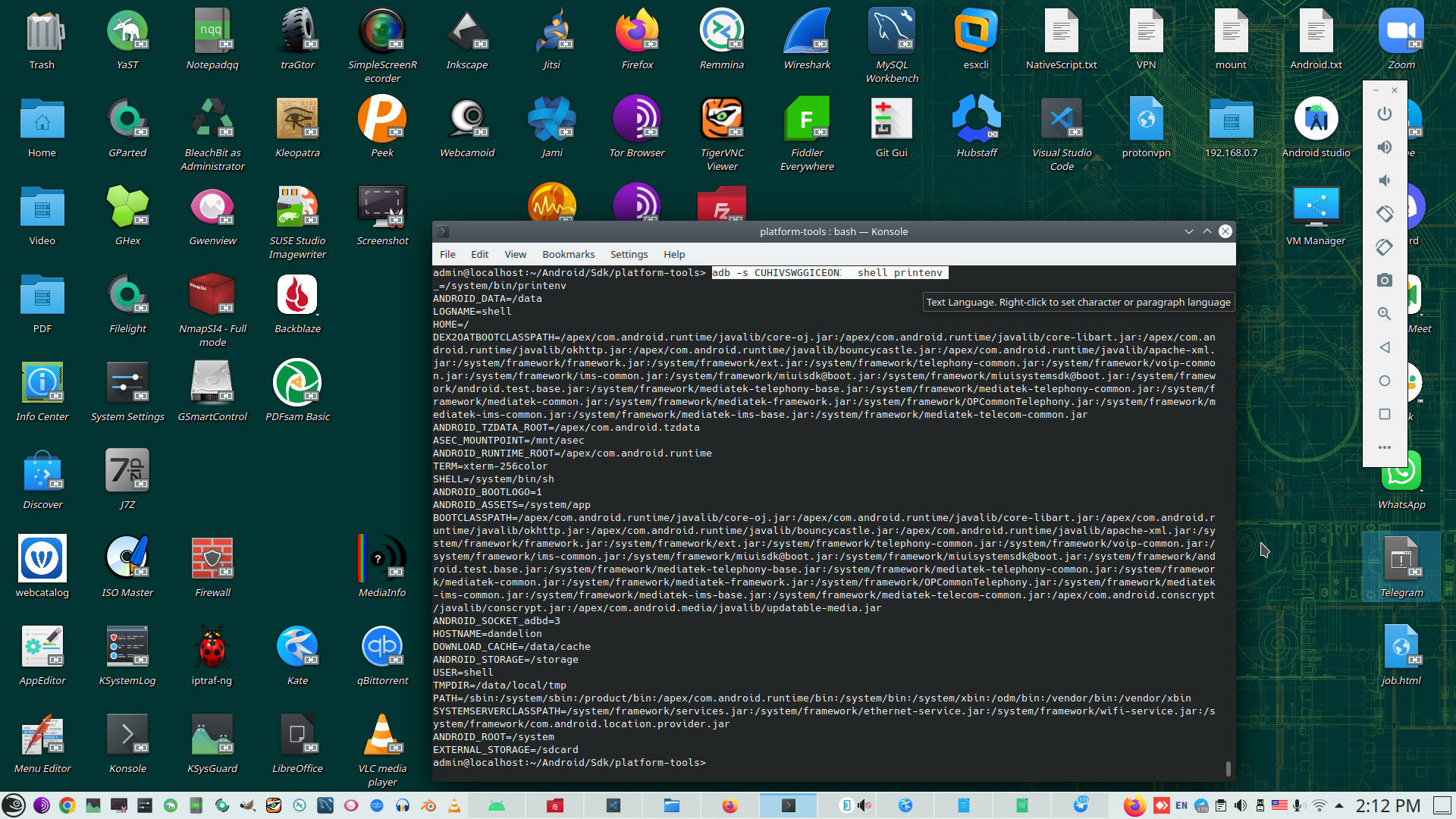
Task: Toggle microphone icon in system tray
Action: (1298, 805)
